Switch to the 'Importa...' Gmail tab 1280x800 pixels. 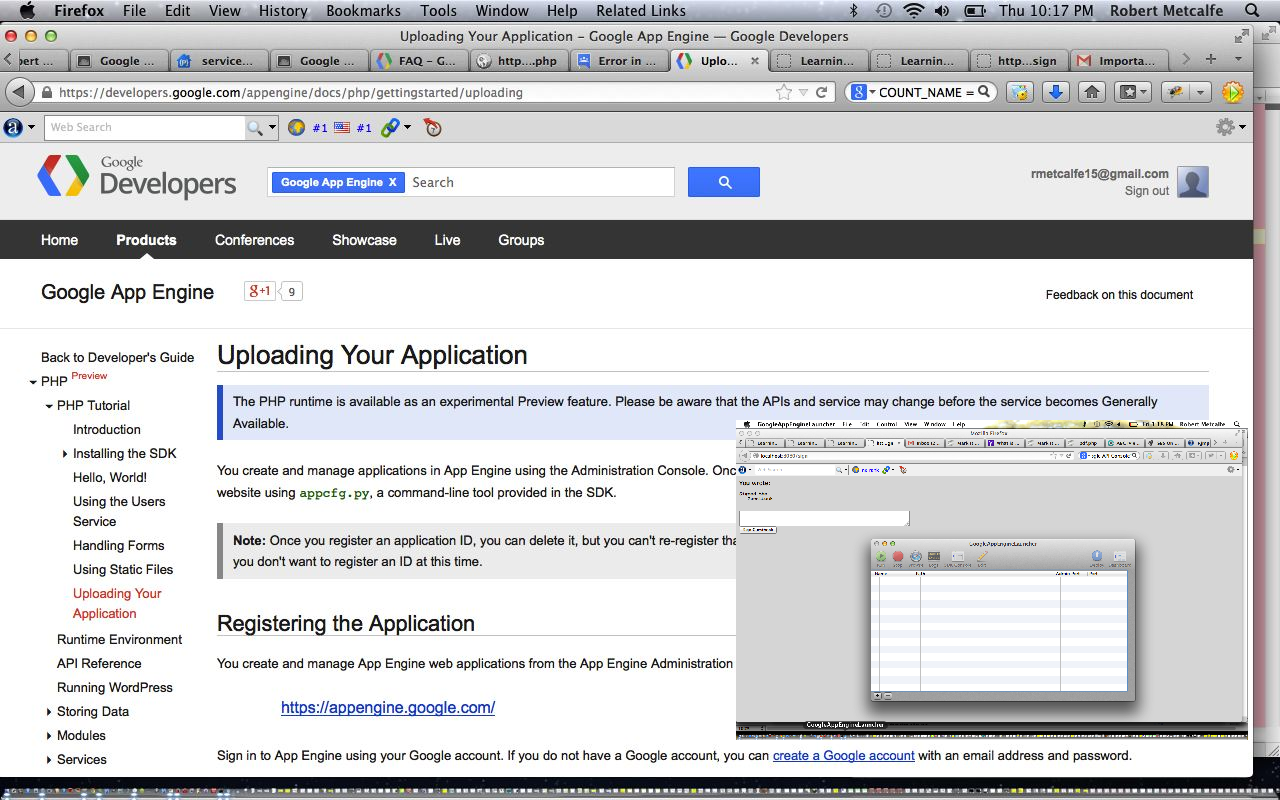1120,60
